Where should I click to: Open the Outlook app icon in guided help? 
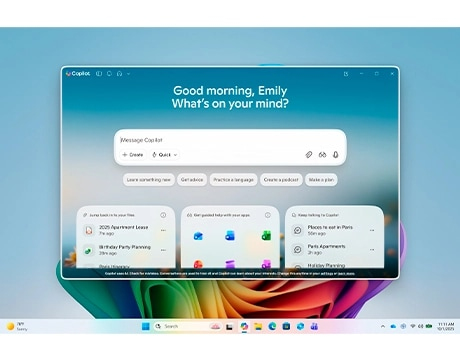click(198, 236)
